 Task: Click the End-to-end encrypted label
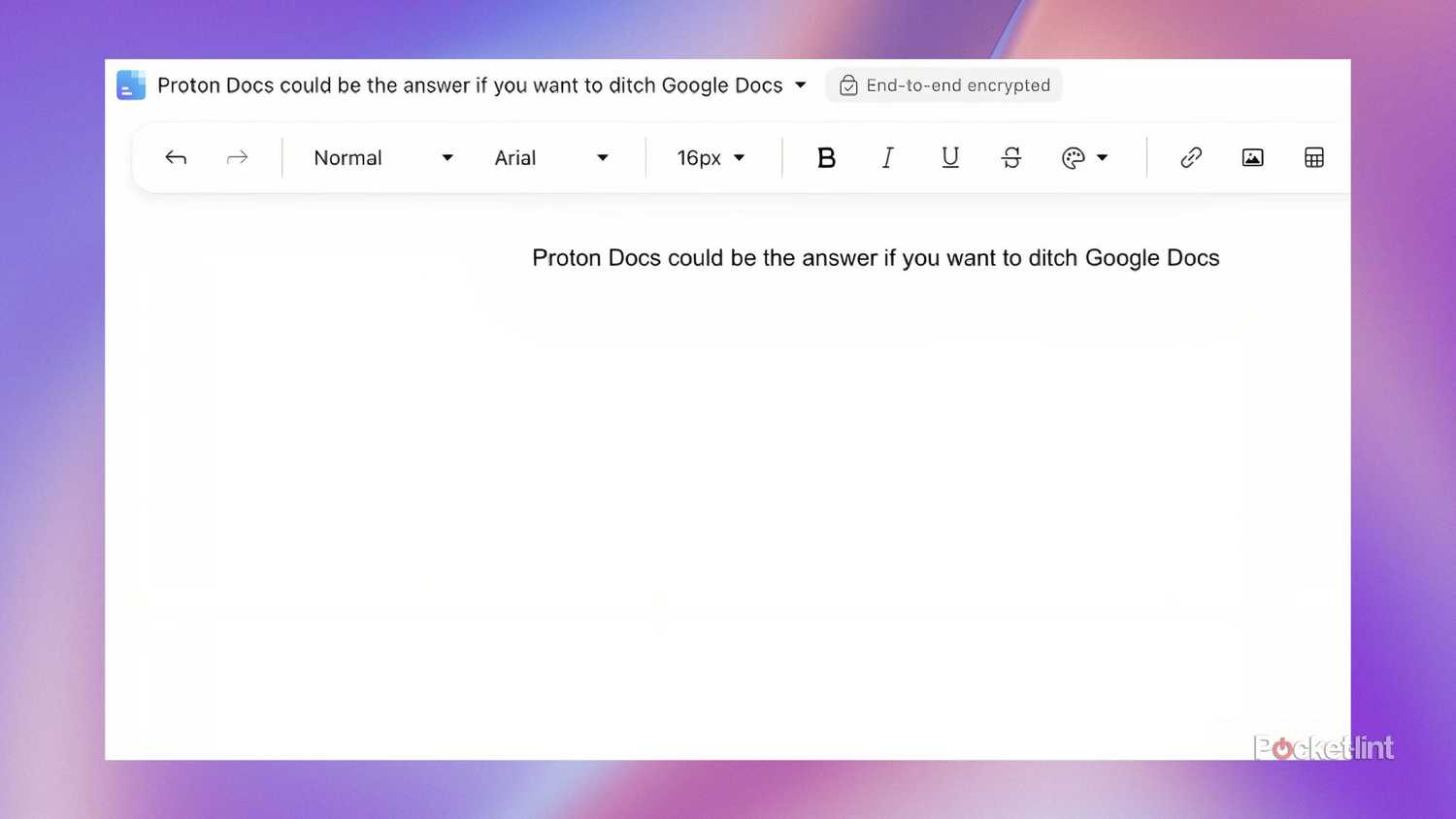[958, 85]
